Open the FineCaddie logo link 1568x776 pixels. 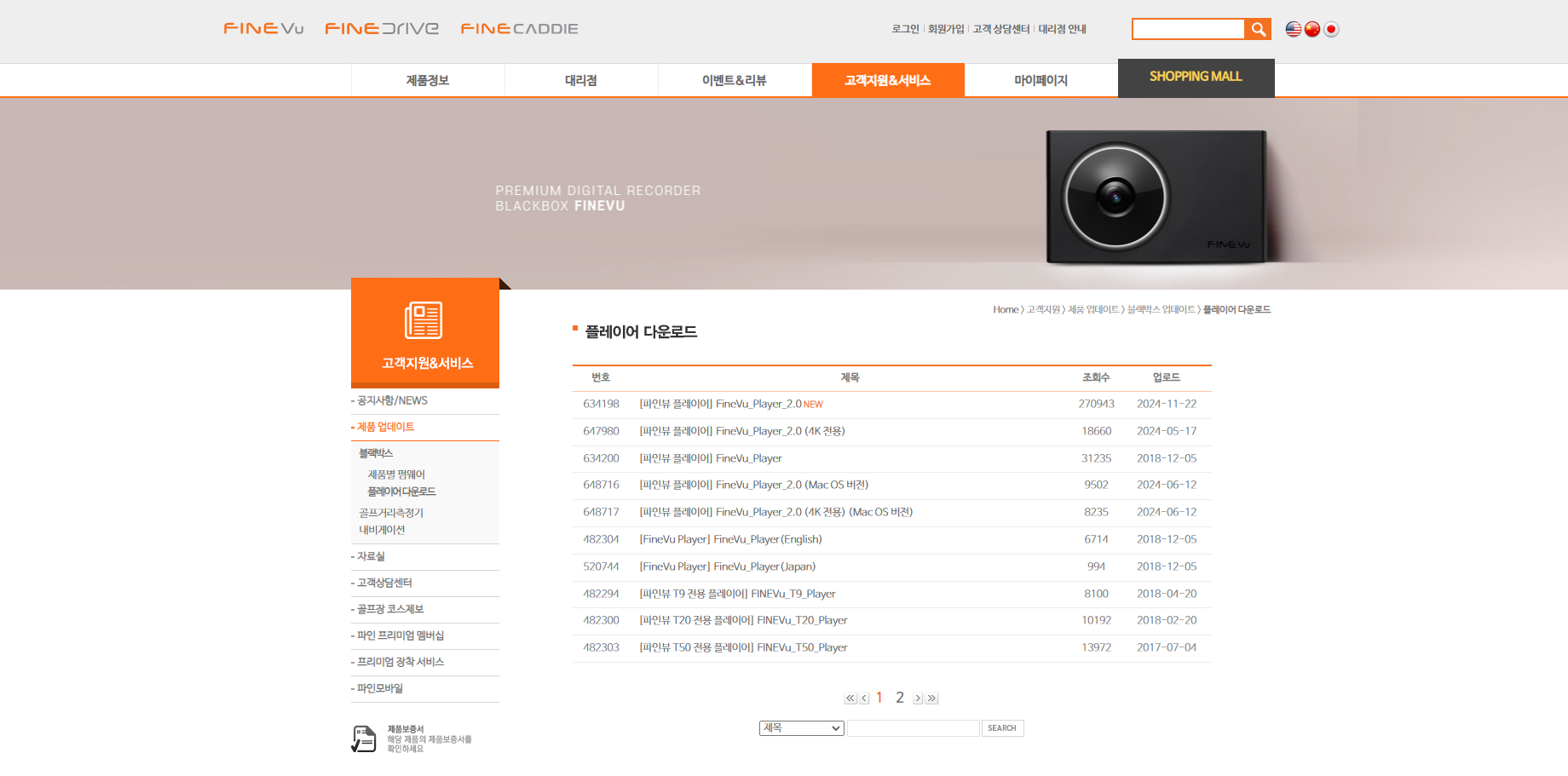[519, 29]
